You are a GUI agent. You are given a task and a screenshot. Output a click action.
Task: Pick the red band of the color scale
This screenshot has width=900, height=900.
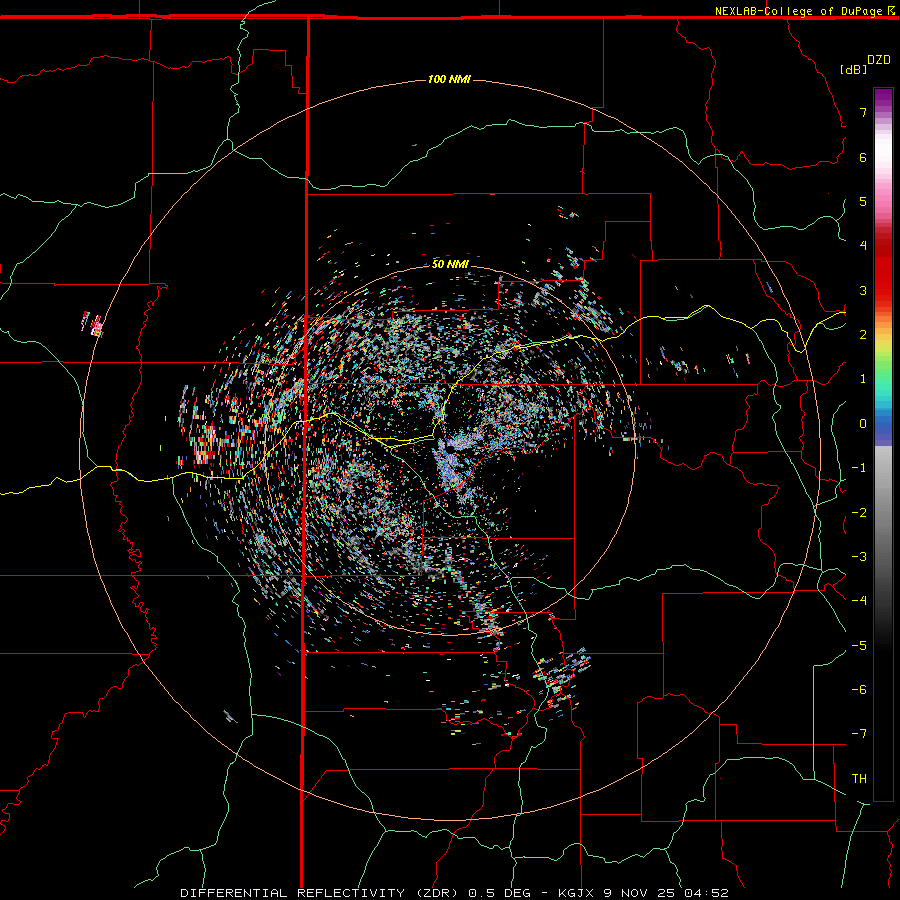[883, 270]
